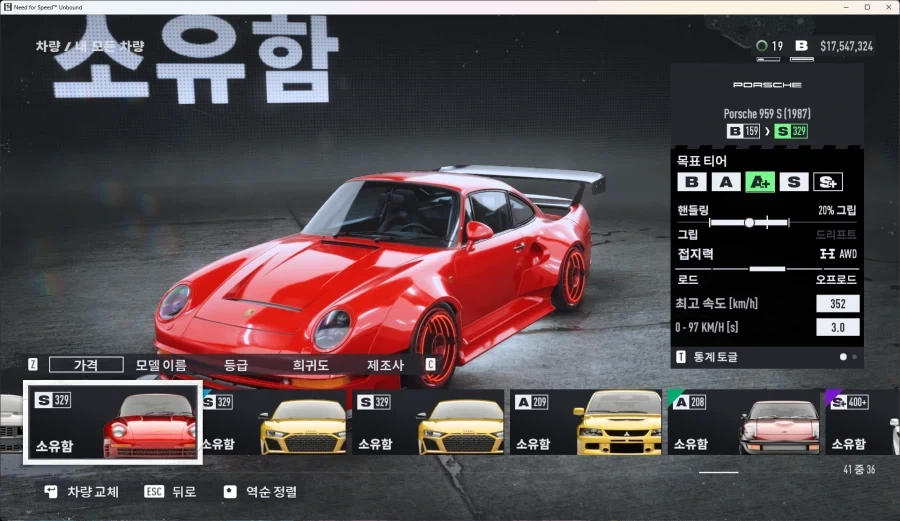Click the $17,547,324 balance text

(x=847, y=46)
